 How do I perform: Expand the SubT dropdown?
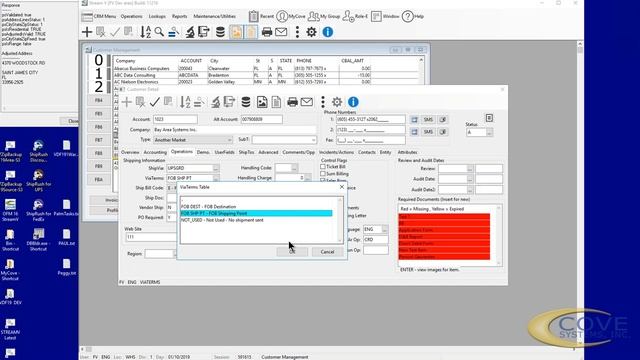pyautogui.click(x=313, y=140)
